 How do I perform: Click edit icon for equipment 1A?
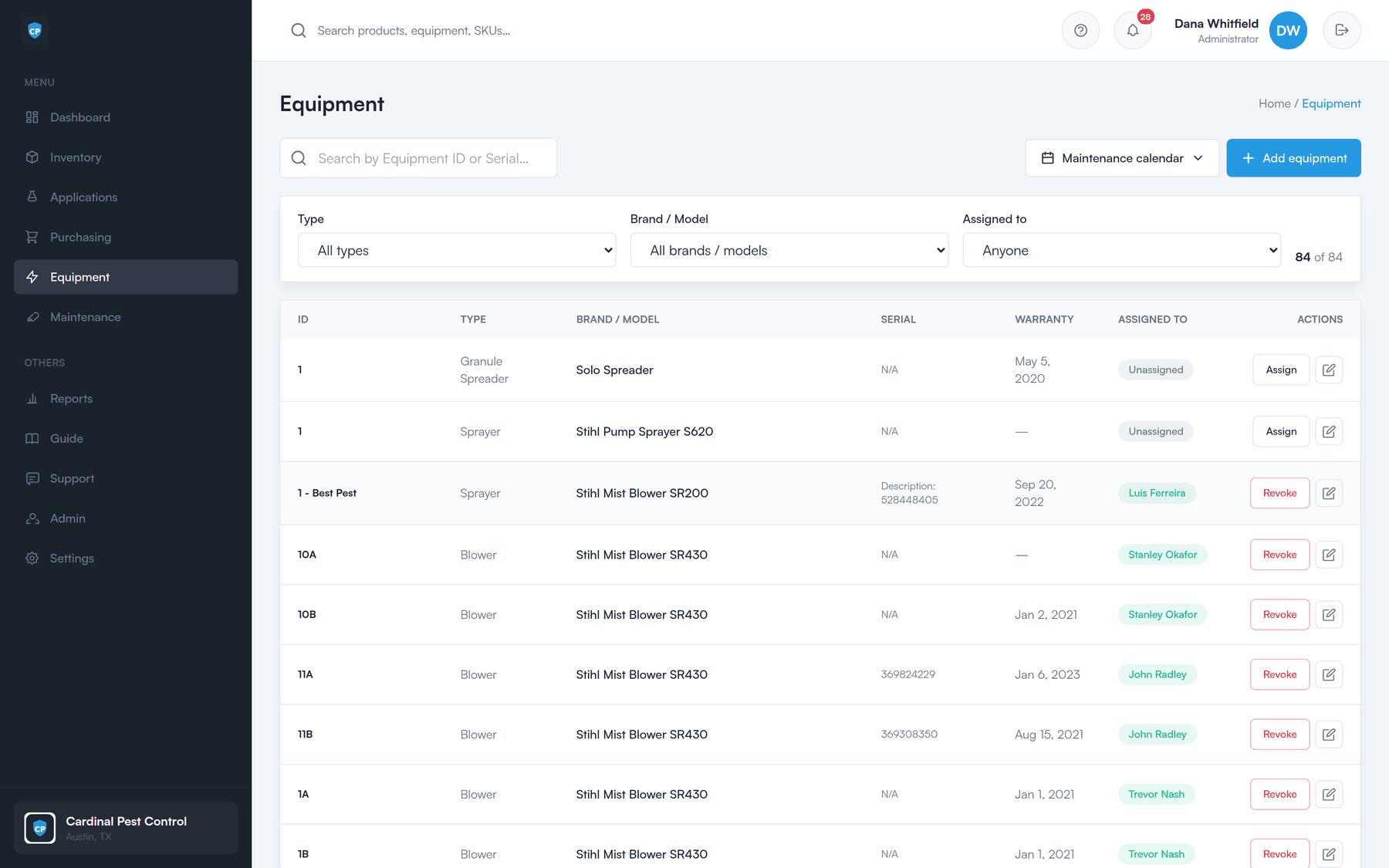click(1329, 794)
